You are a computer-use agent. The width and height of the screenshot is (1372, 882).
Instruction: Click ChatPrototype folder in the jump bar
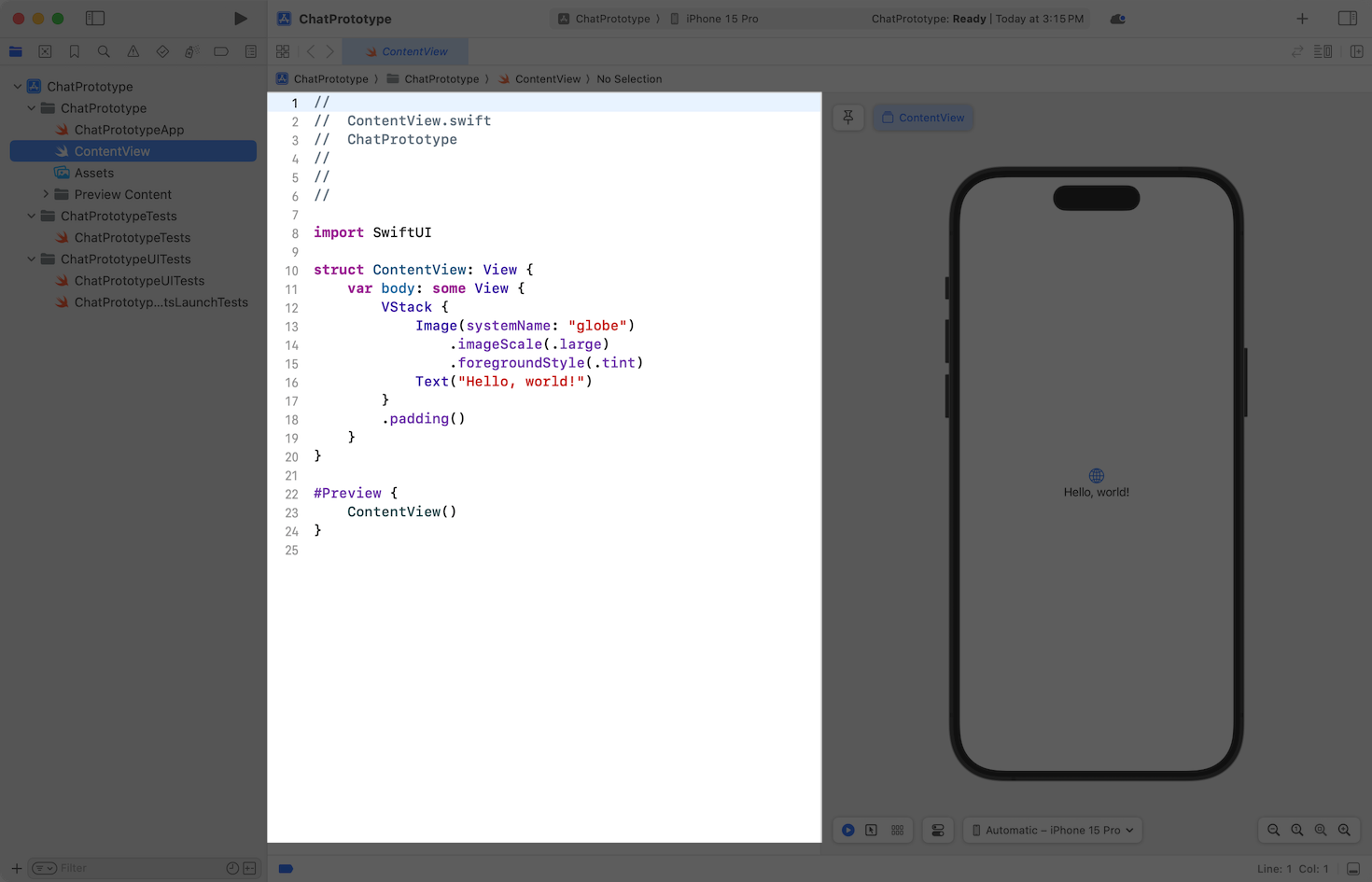(x=441, y=79)
